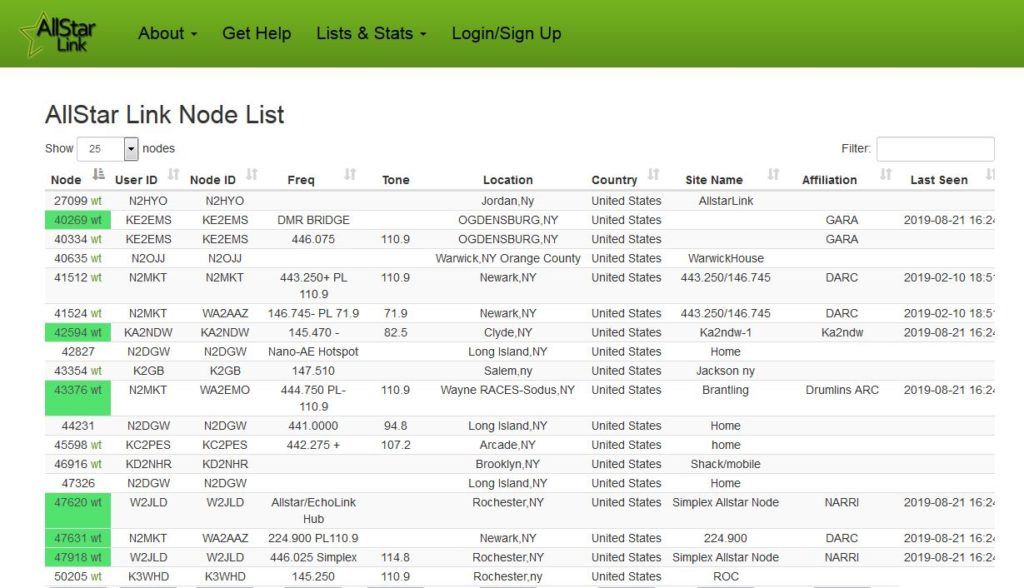Click the AllStar Link logo
The height and width of the screenshot is (588, 1024).
coord(58,34)
